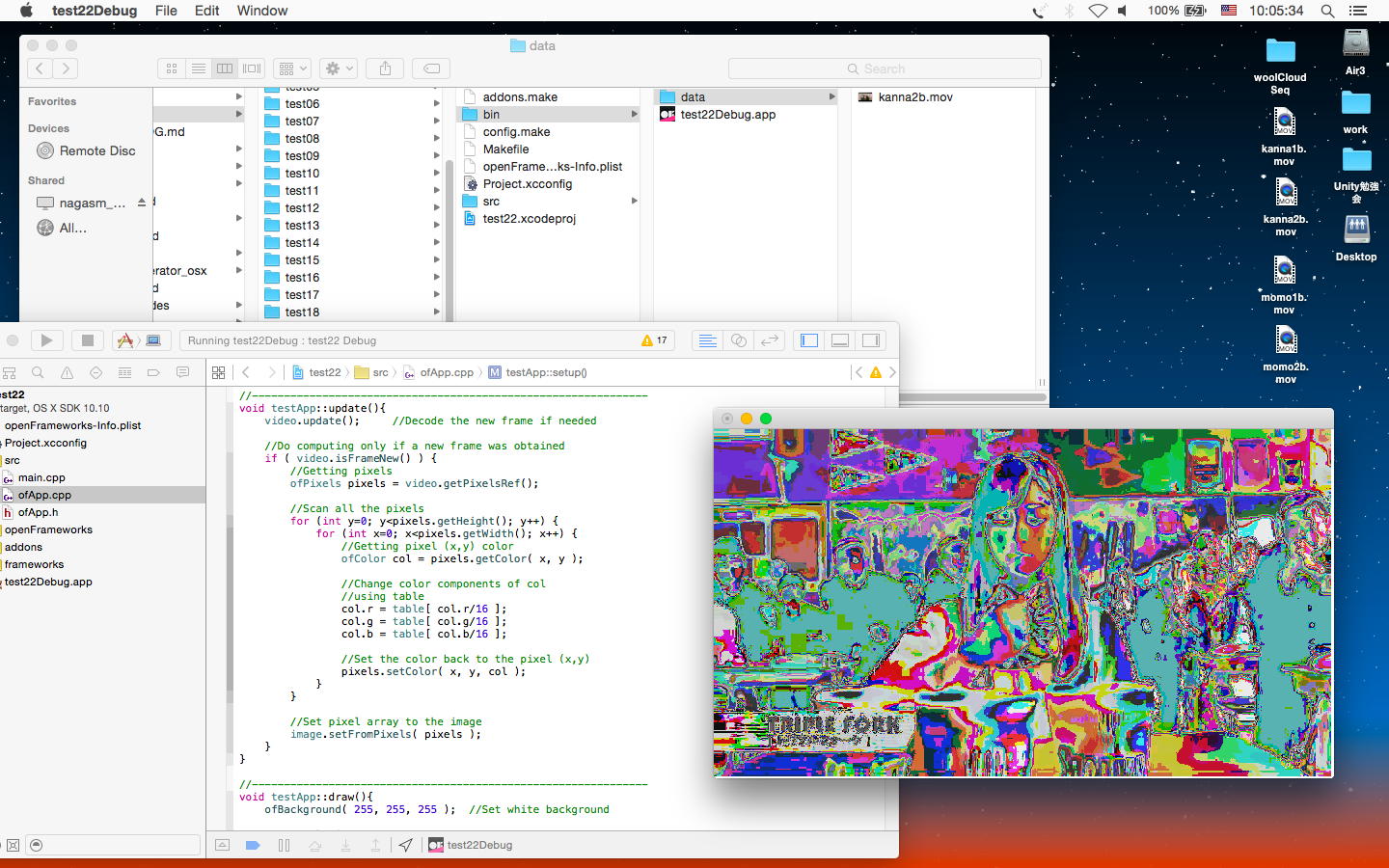The image size is (1389, 868).
Task: Click the Finder Search field
Action: click(884, 68)
